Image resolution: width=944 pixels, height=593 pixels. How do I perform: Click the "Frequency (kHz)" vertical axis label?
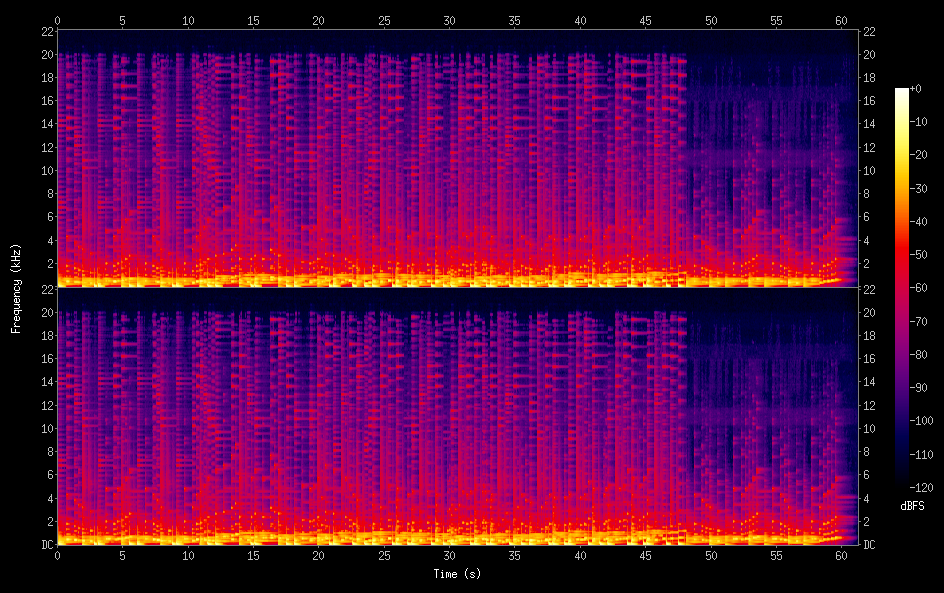[x=16, y=288]
